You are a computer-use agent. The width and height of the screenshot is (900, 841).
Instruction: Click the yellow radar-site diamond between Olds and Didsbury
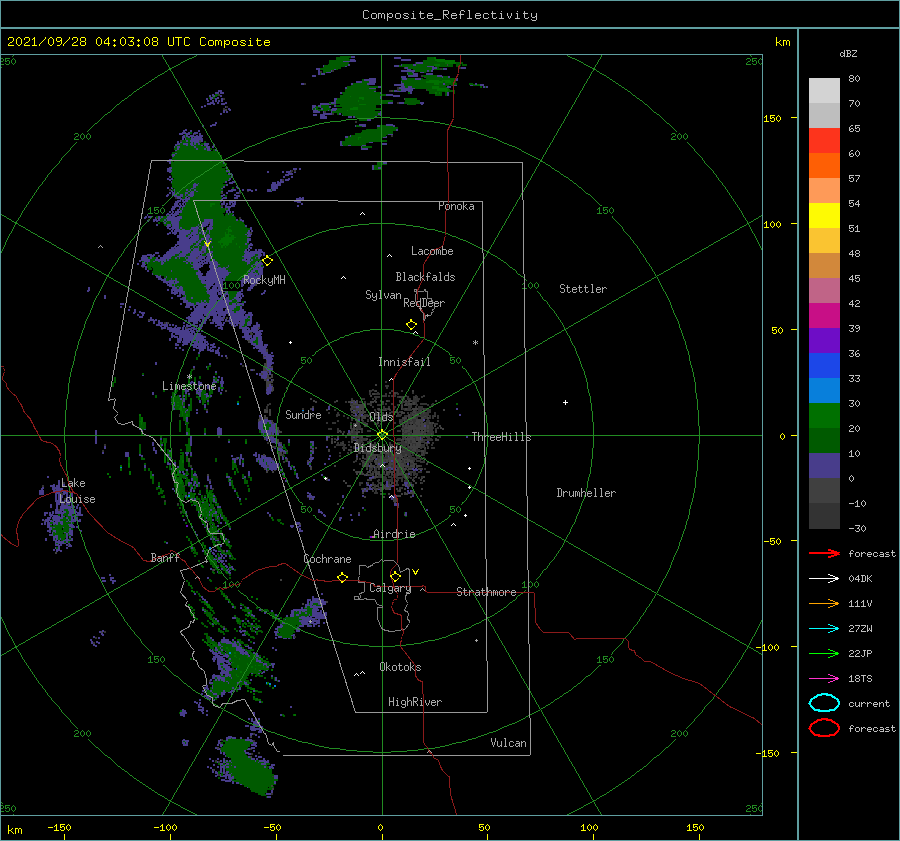pyautogui.click(x=382, y=435)
